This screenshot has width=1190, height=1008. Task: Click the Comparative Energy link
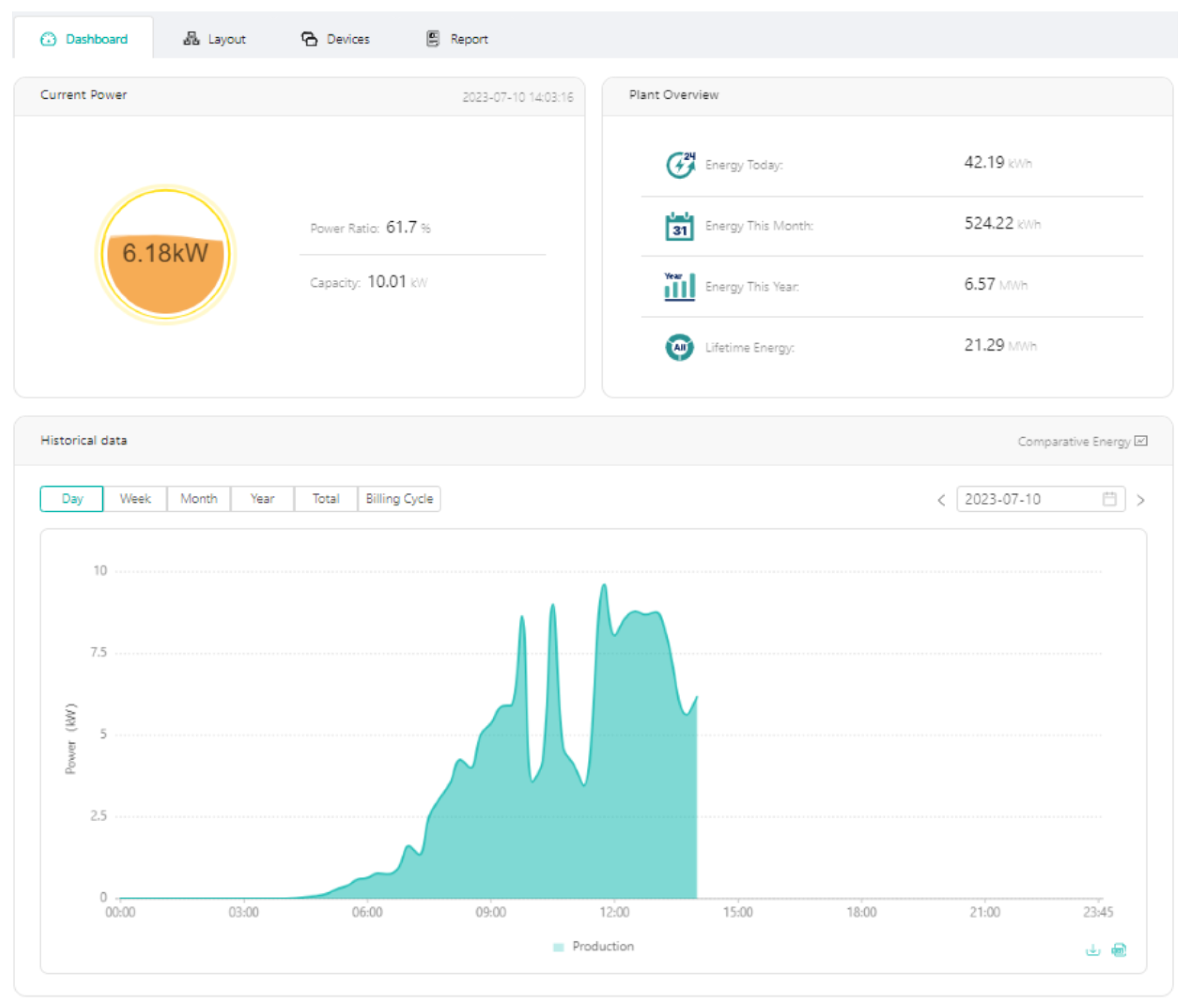(1074, 441)
